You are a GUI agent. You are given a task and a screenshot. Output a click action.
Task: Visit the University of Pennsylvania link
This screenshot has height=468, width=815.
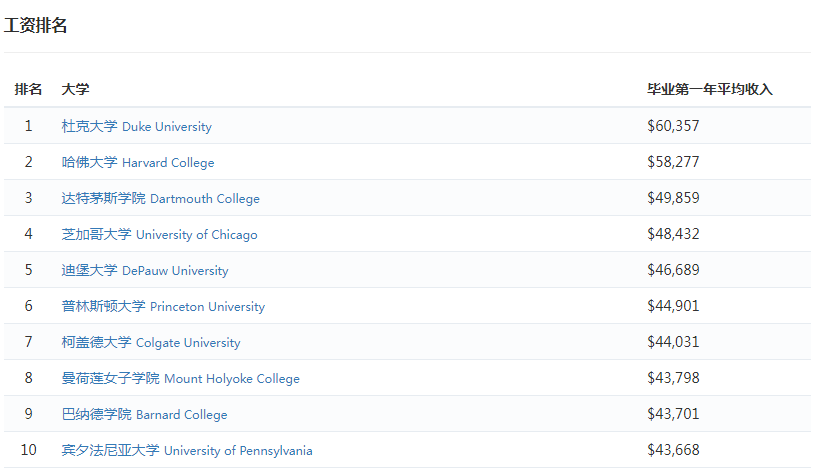tap(187, 451)
